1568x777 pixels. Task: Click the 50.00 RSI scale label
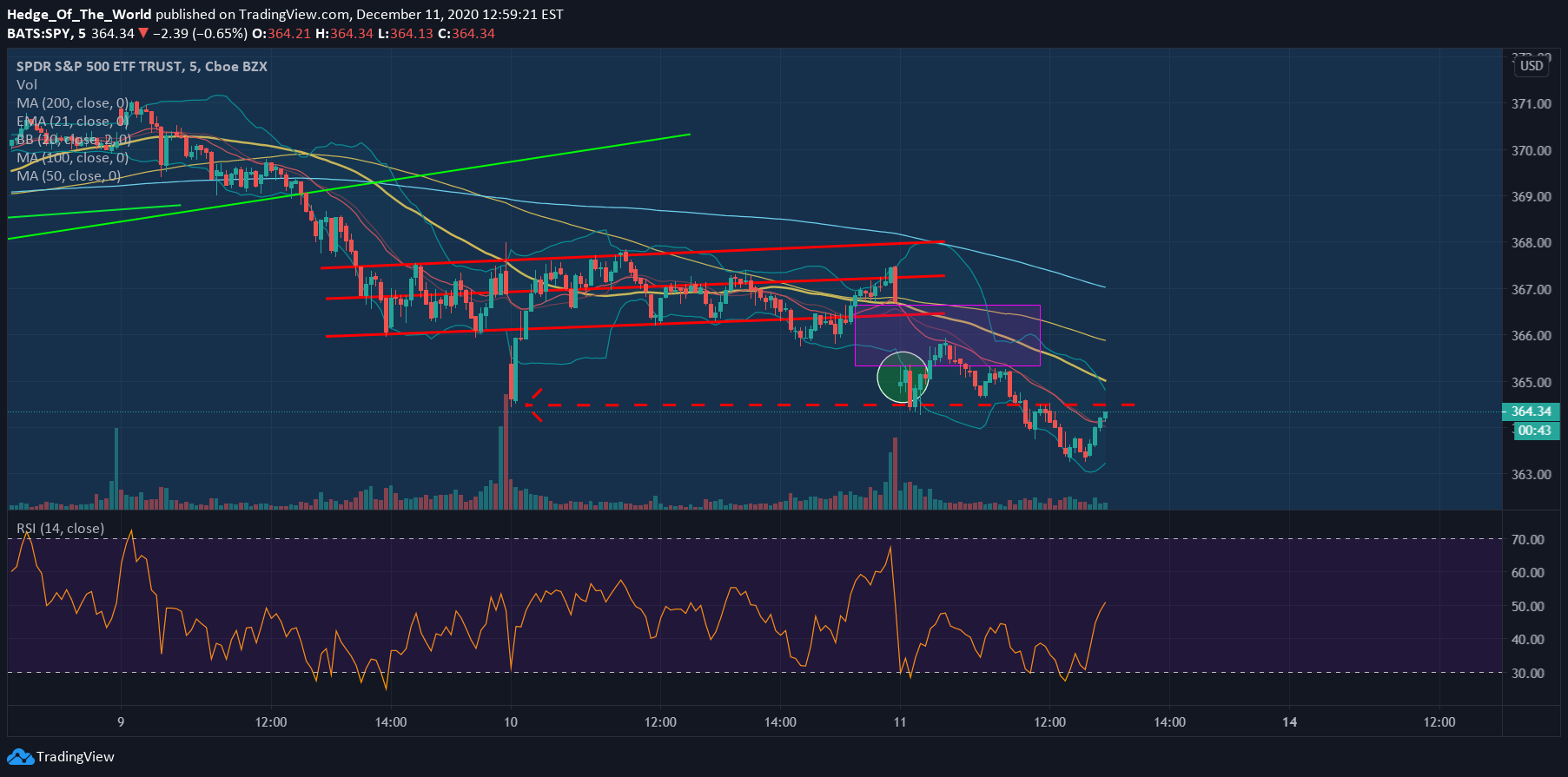pyautogui.click(x=1528, y=606)
